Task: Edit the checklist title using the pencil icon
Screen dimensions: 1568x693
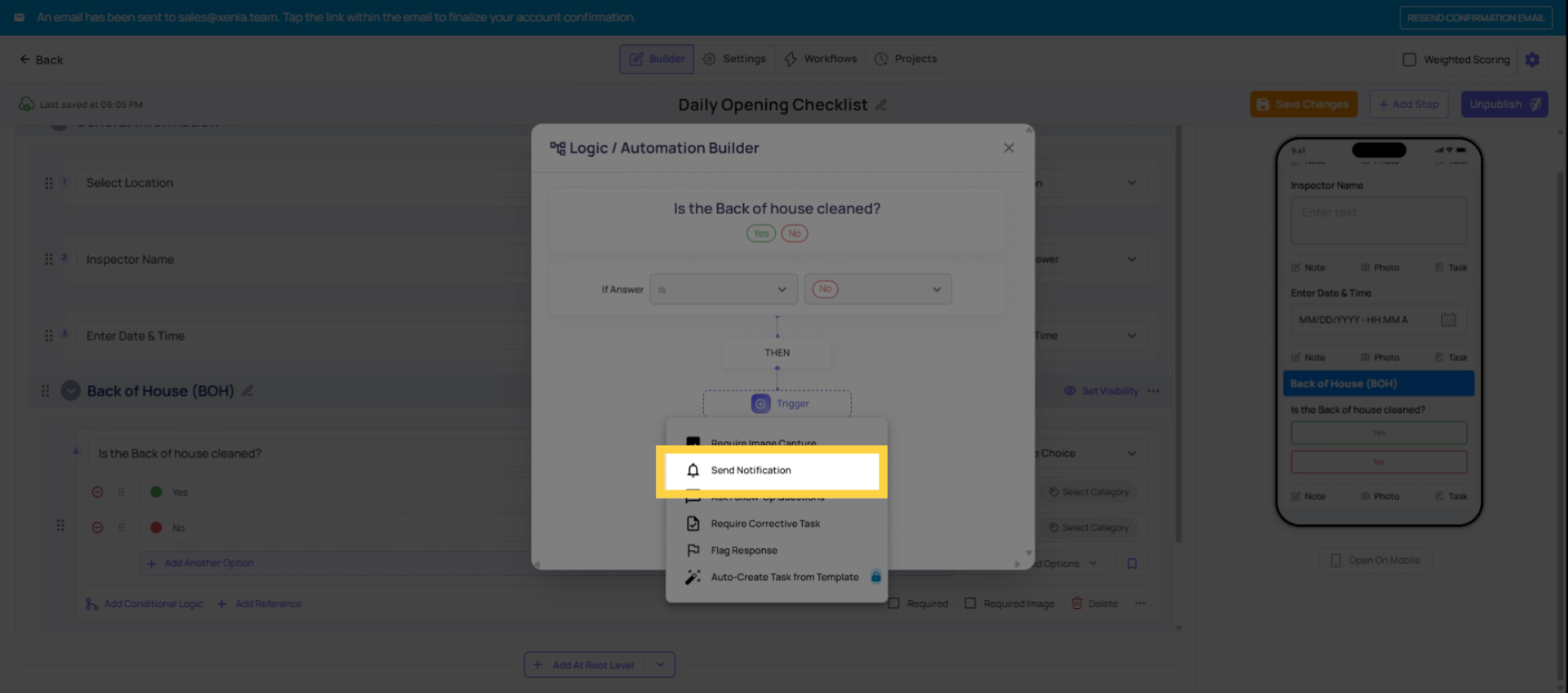Action: pos(882,105)
